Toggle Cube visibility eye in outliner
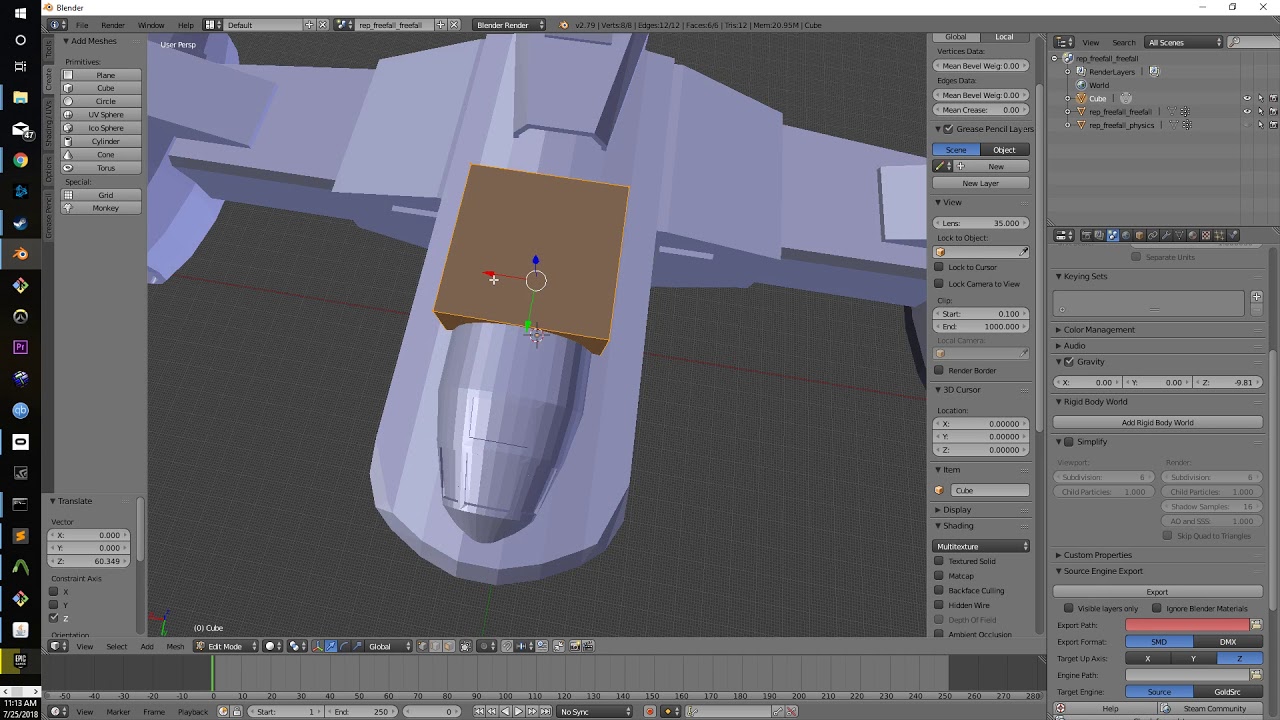 coord(1247,98)
